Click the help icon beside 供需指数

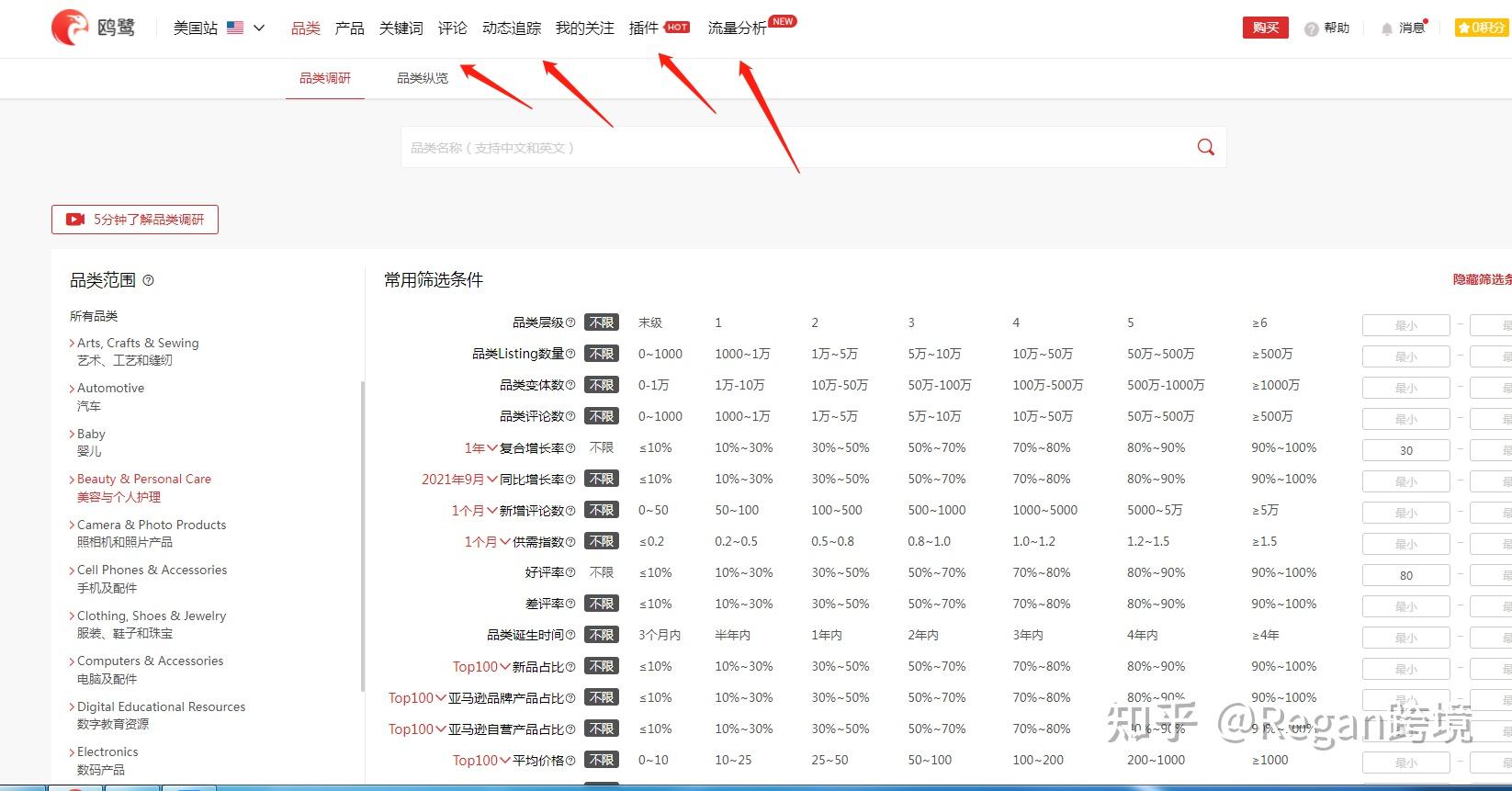pos(570,541)
